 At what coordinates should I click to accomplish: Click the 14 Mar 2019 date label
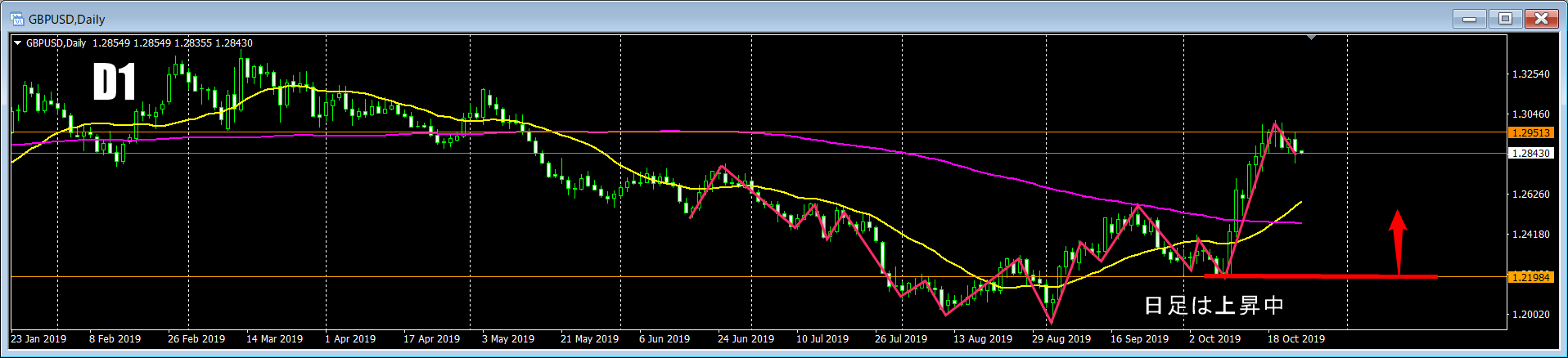pos(274,338)
